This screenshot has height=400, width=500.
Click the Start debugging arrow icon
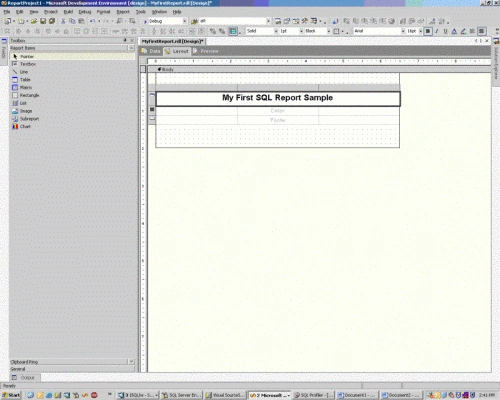pos(145,21)
